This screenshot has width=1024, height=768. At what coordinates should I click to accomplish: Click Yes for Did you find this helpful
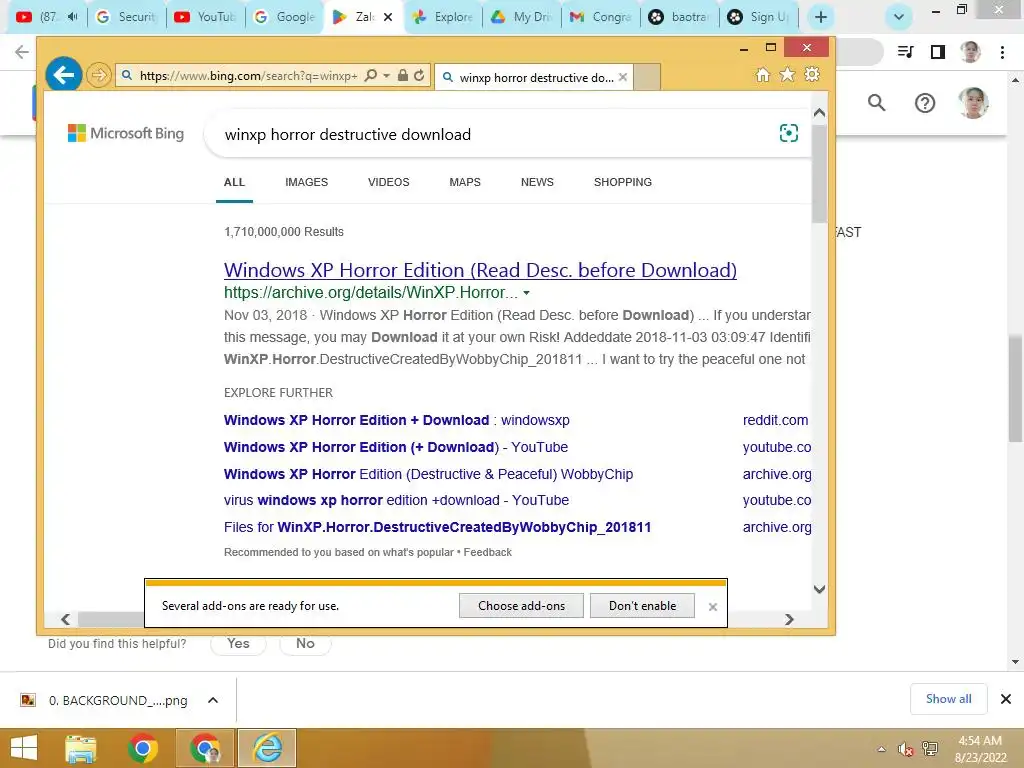click(x=238, y=643)
